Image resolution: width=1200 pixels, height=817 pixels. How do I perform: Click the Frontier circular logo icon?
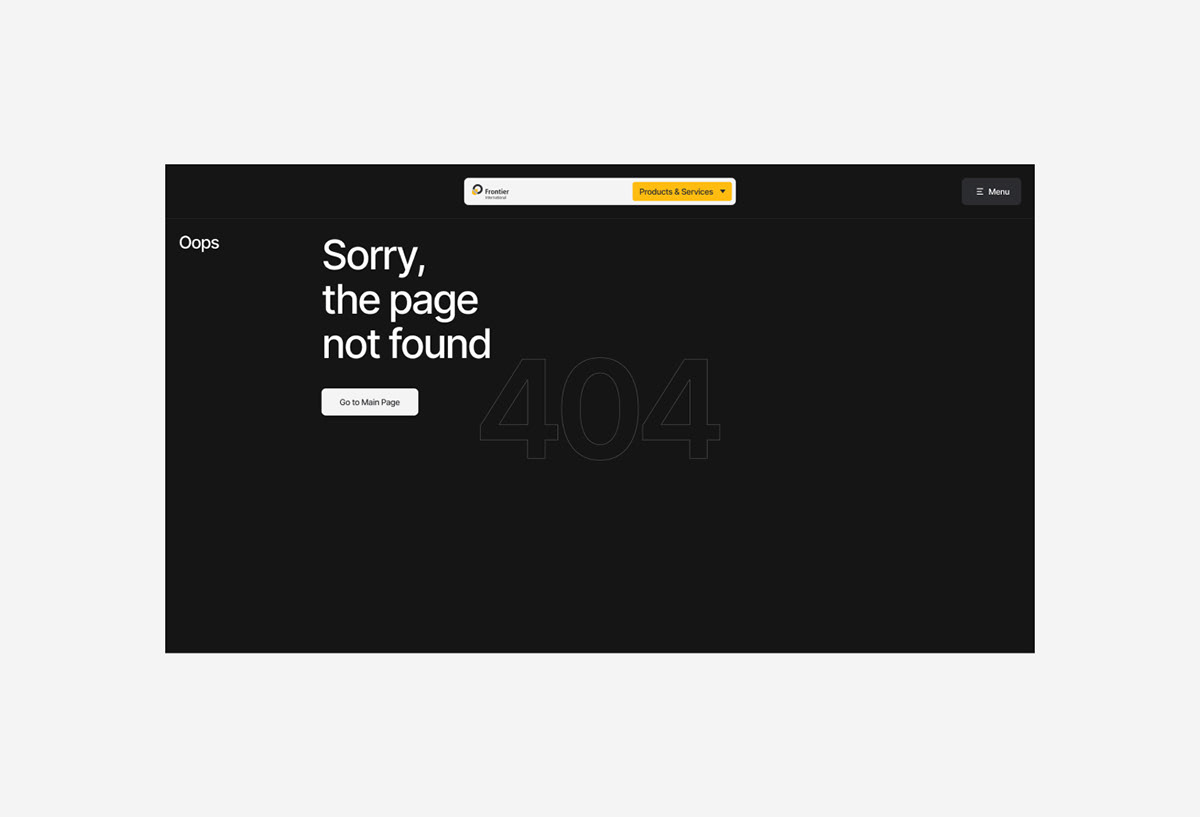coord(477,190)
